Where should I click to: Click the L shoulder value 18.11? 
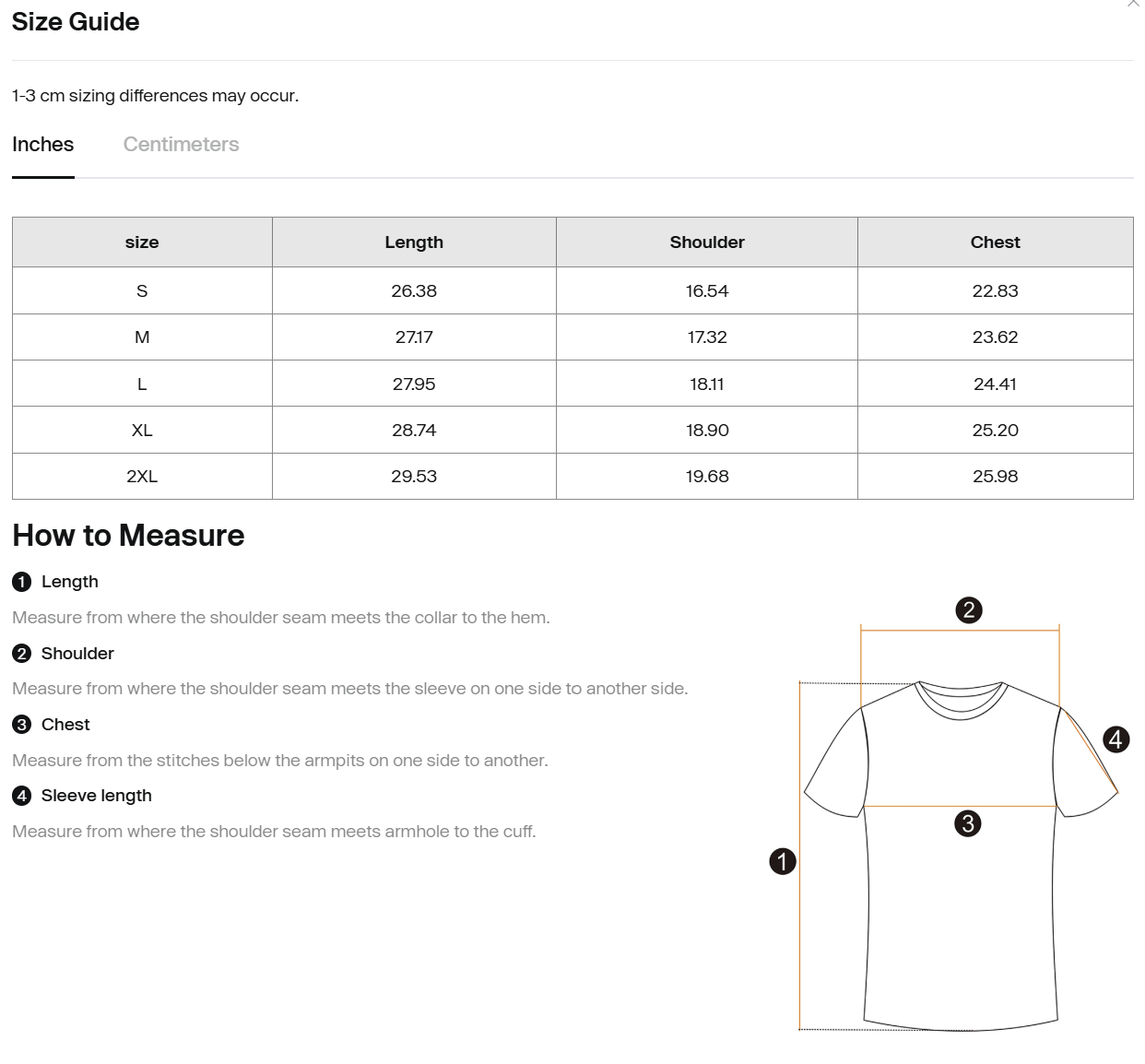tap(707, 384)
